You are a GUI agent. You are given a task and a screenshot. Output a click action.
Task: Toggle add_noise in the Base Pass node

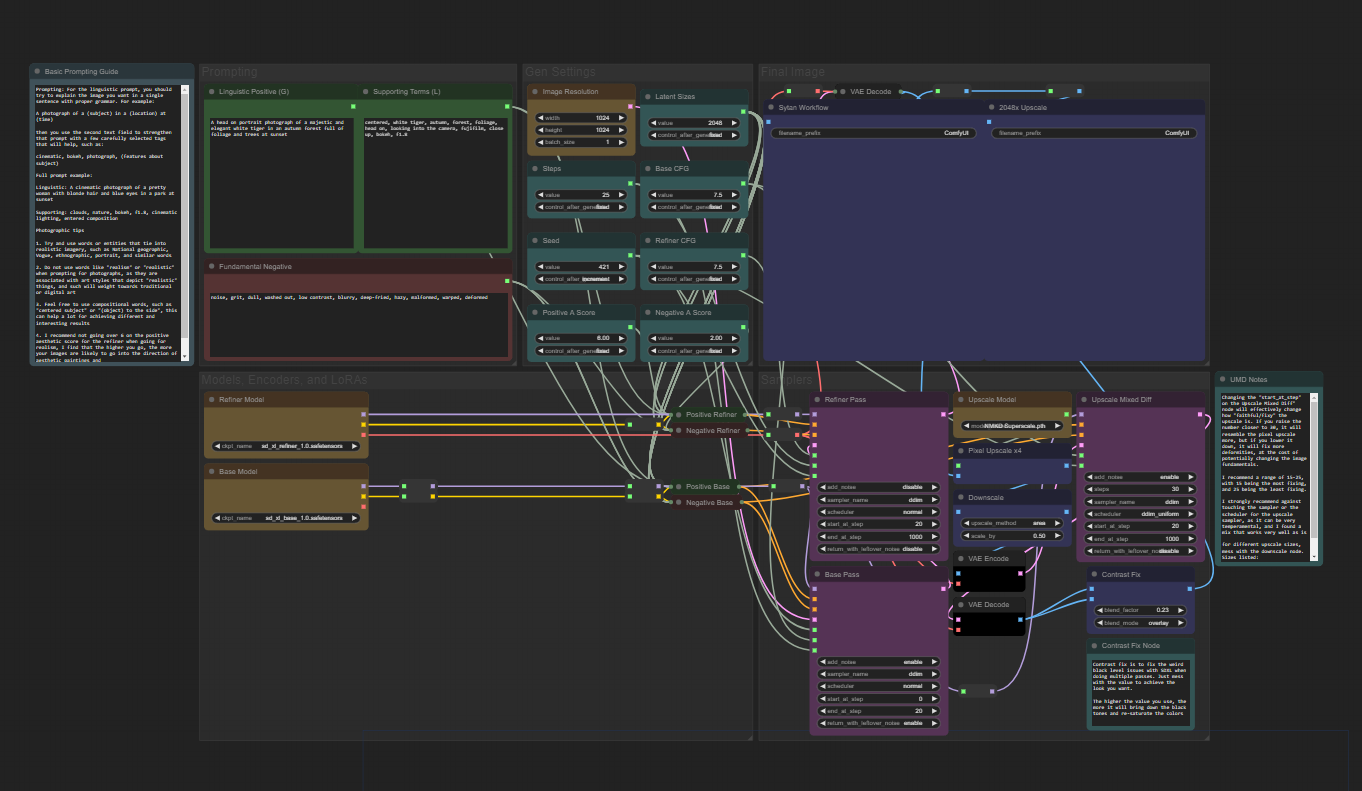pyautogui.click(x=879, y=662)
